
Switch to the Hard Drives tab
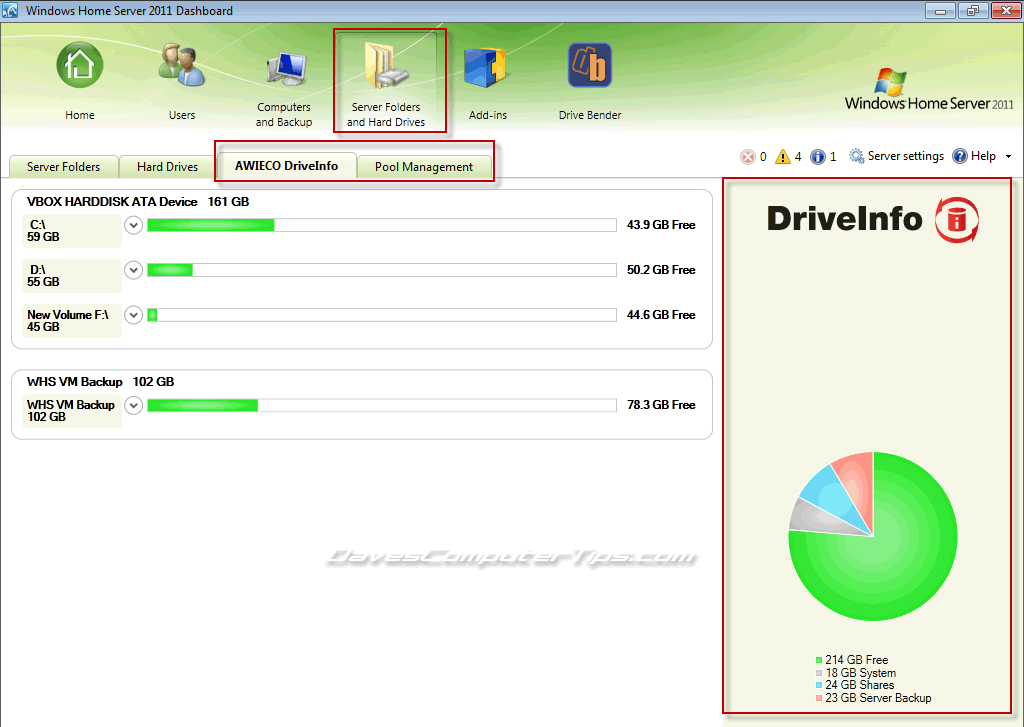(167, 167)
